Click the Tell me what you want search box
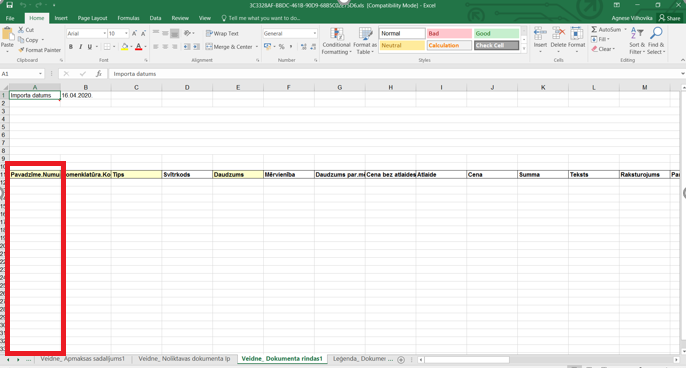 click(x=261, y=18)
